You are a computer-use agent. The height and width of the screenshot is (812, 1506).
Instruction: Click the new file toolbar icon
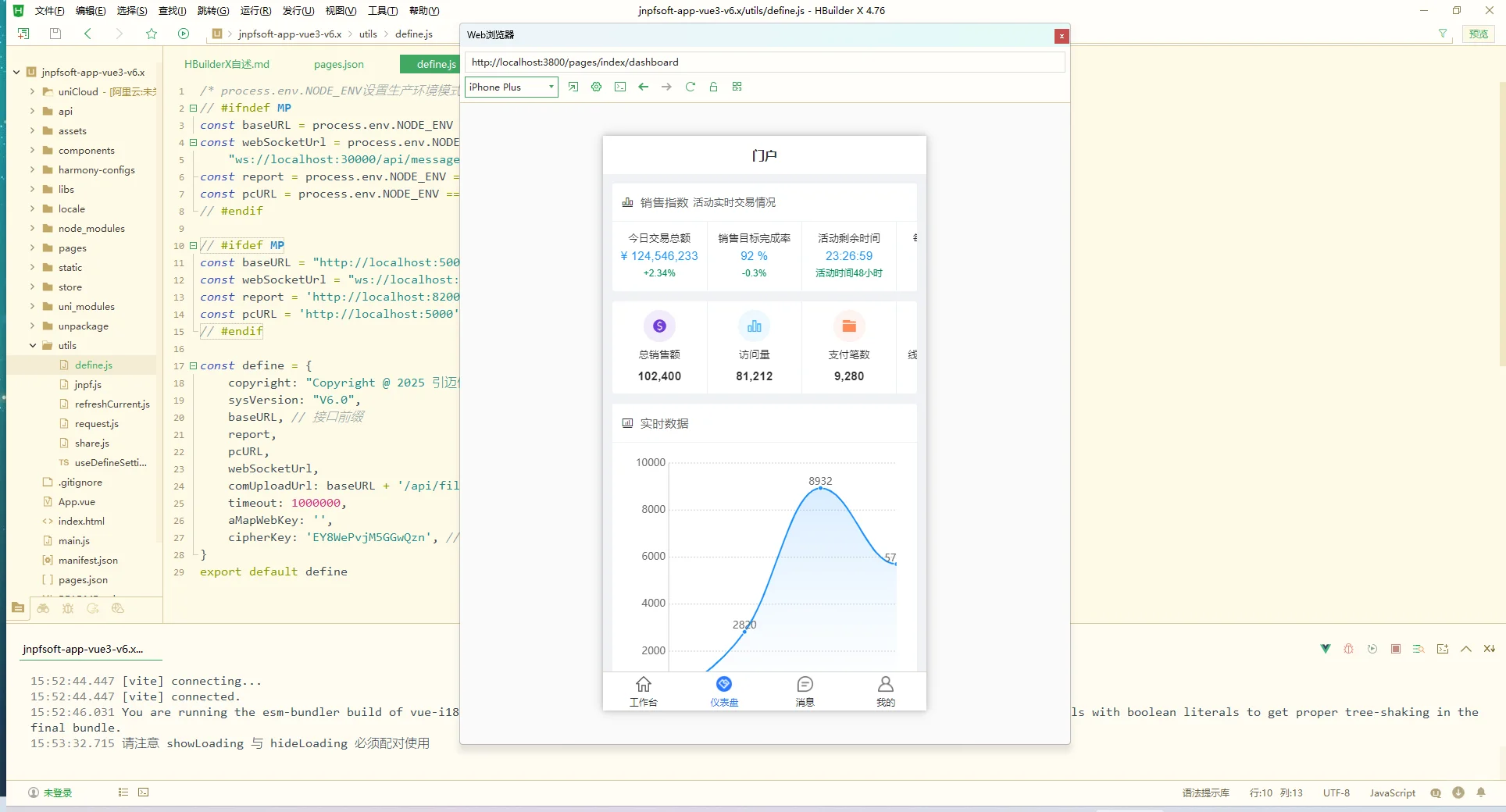(x=23, y=34)
